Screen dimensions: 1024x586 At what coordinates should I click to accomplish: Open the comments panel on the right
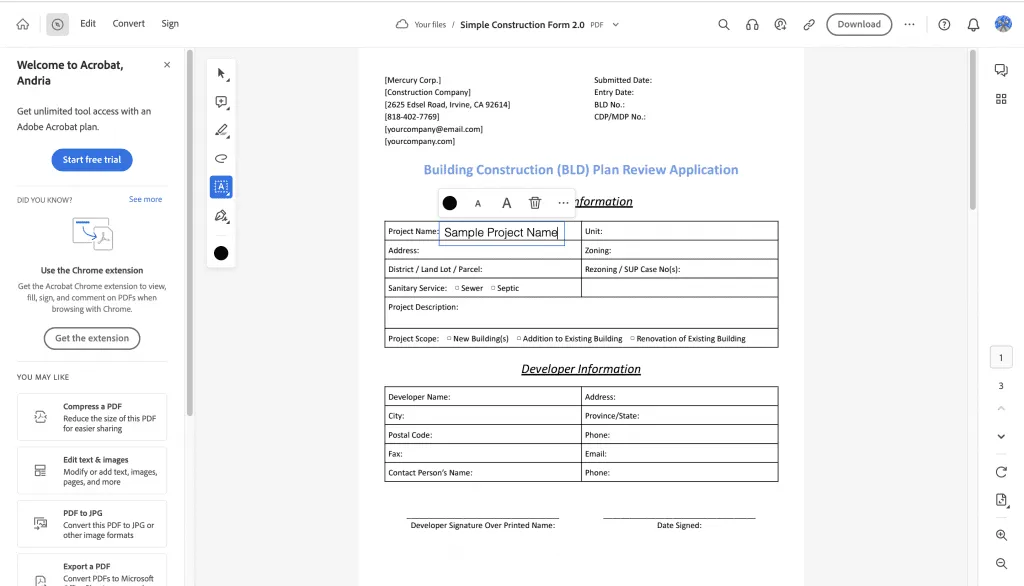click(x=1002, y=69)
